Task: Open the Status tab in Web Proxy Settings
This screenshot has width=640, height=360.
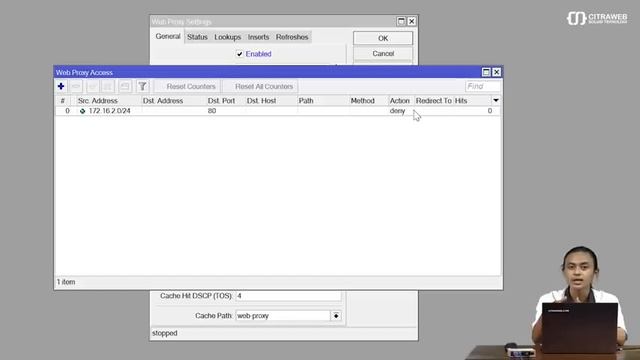Action: (197, 37)
